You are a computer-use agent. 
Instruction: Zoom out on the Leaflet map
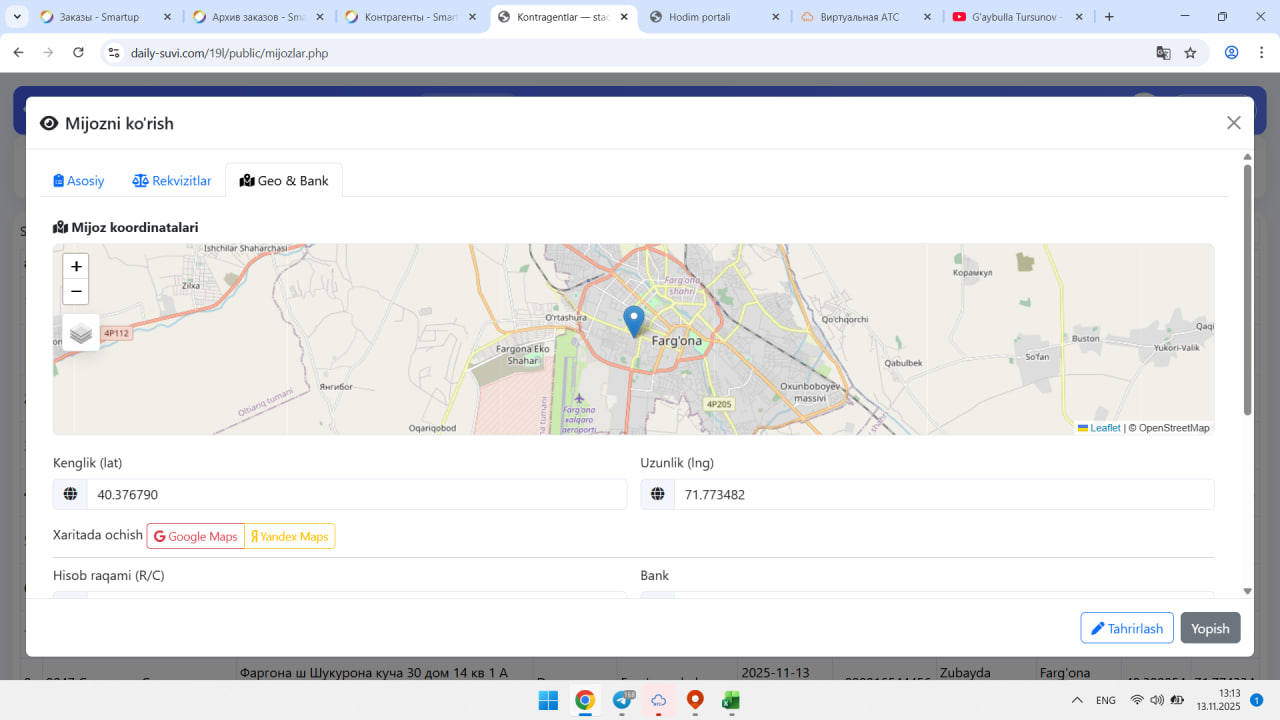pyautogui.click(x=76, y=292)
